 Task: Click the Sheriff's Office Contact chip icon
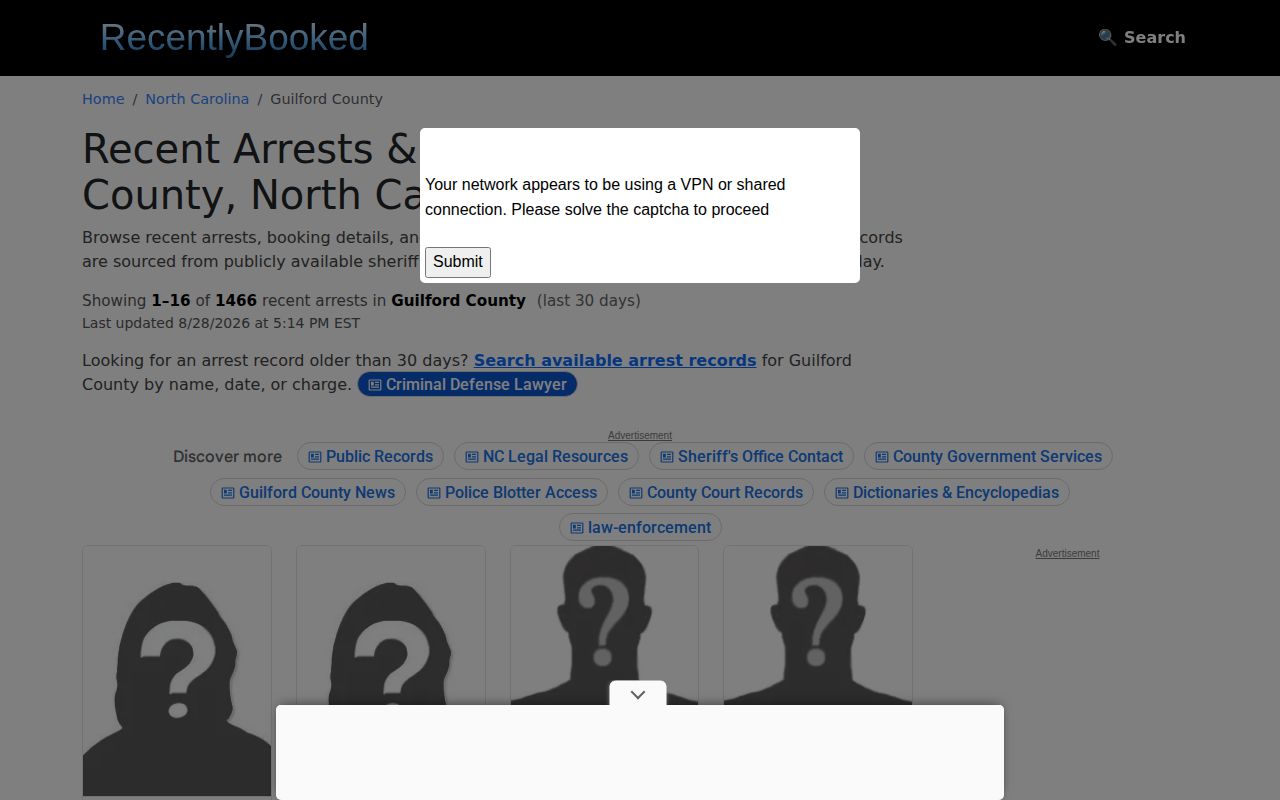(x=667, y=457)
